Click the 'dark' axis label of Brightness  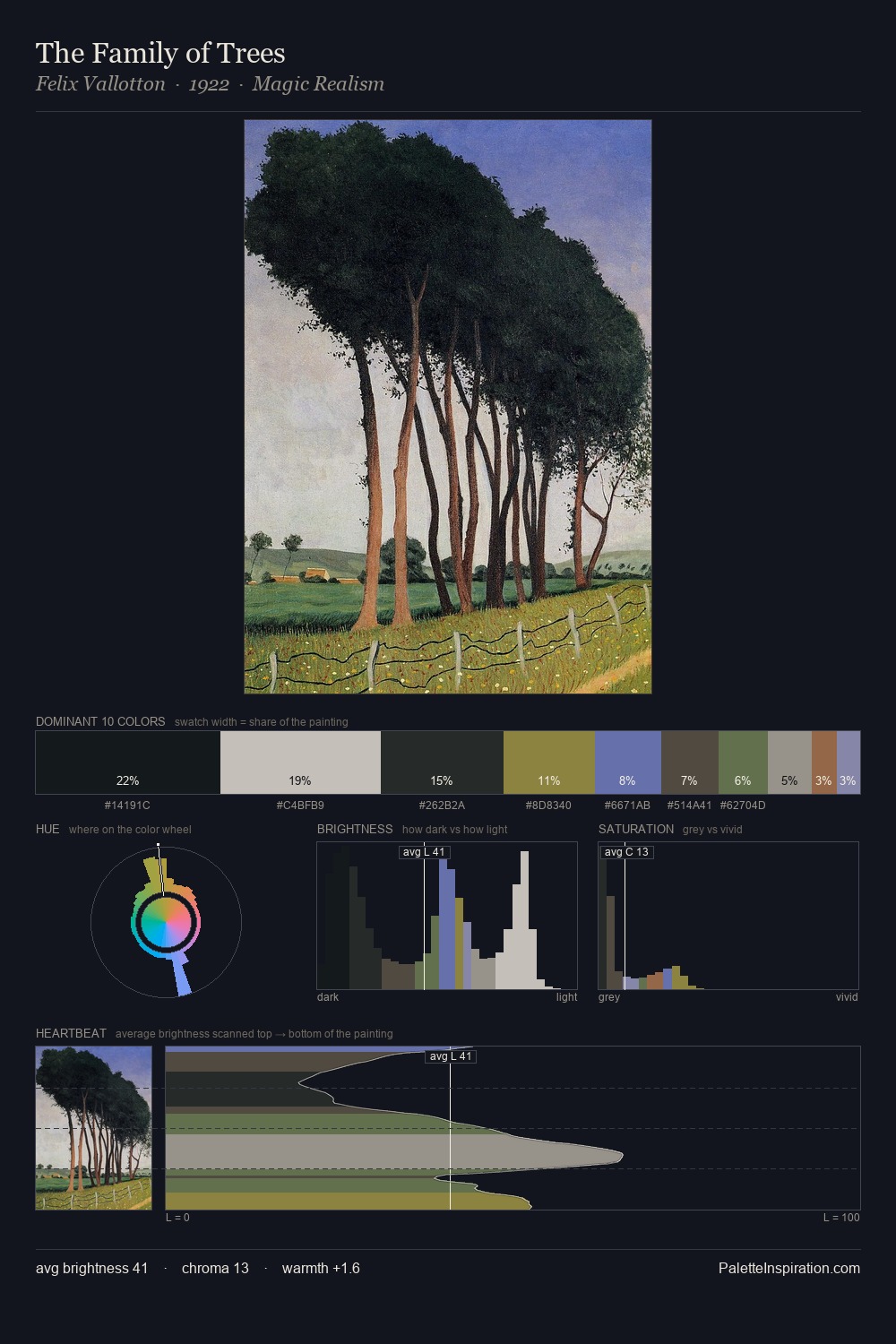tap(328, 997)
